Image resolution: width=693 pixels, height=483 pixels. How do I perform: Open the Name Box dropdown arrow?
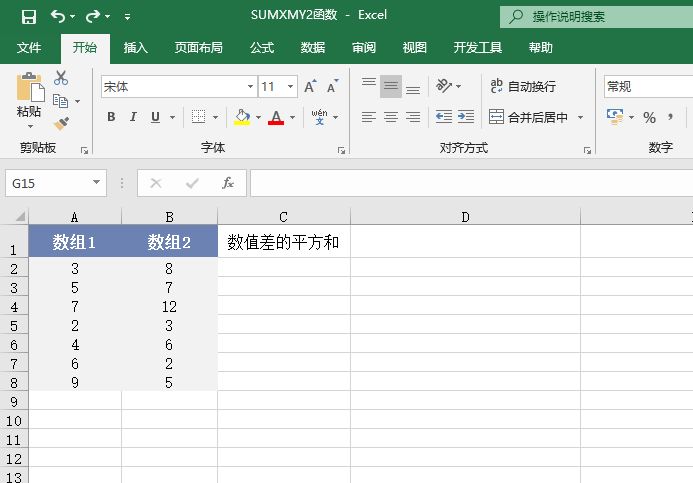click(97, 183)
